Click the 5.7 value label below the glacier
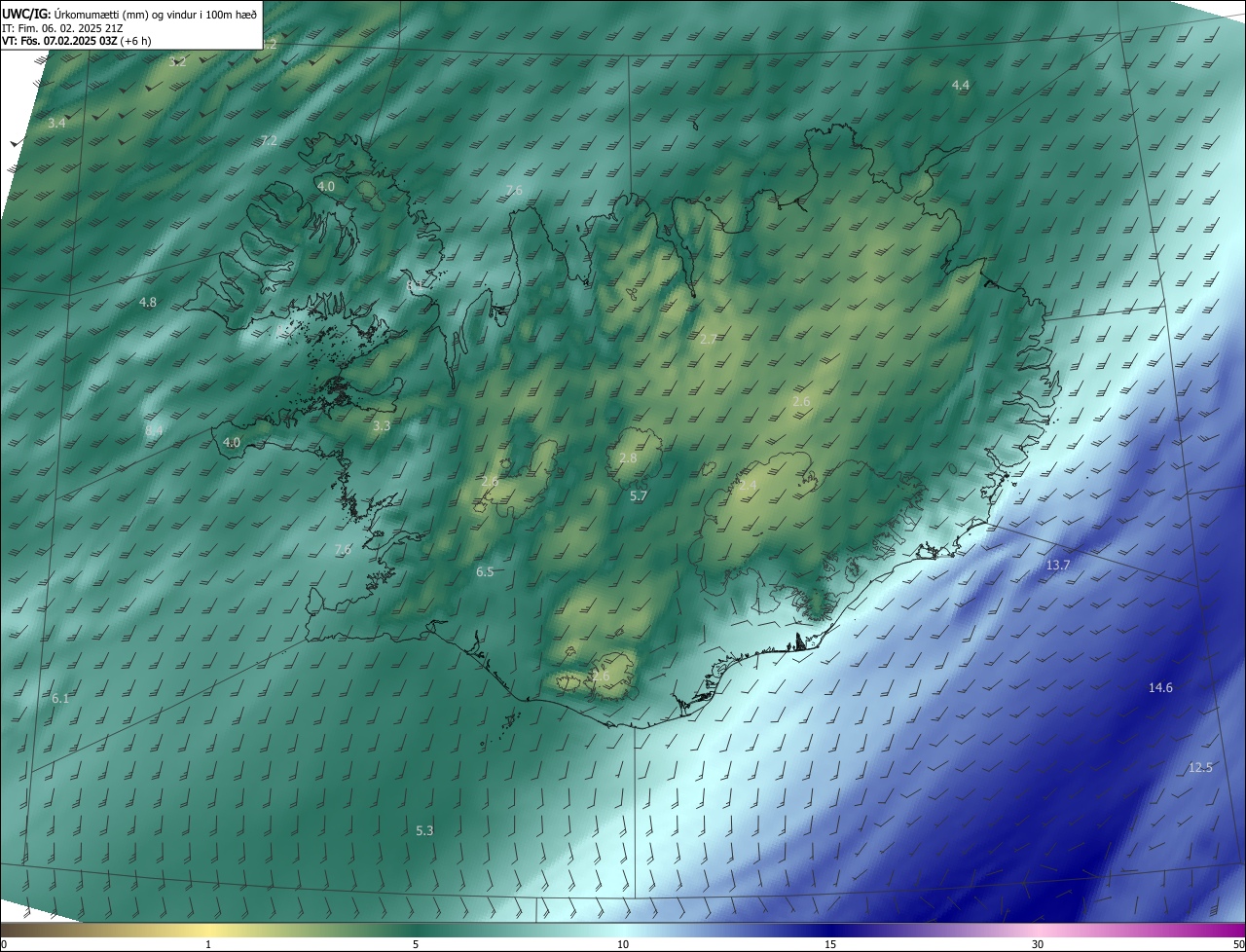Screen dimensions: 1246x952 click(x=638, y=495)
